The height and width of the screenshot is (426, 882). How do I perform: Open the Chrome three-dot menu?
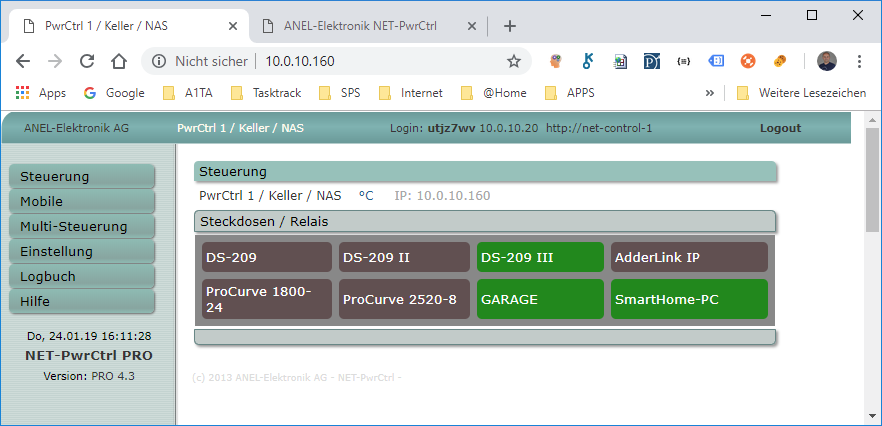(859, 61)
